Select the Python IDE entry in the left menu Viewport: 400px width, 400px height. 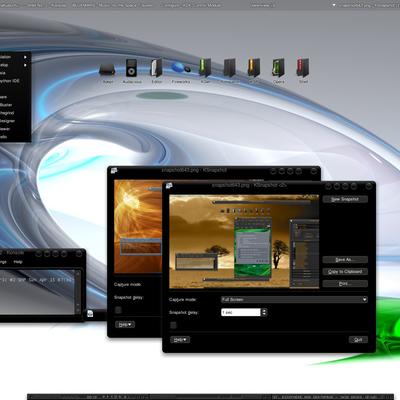tap(10, 81)
